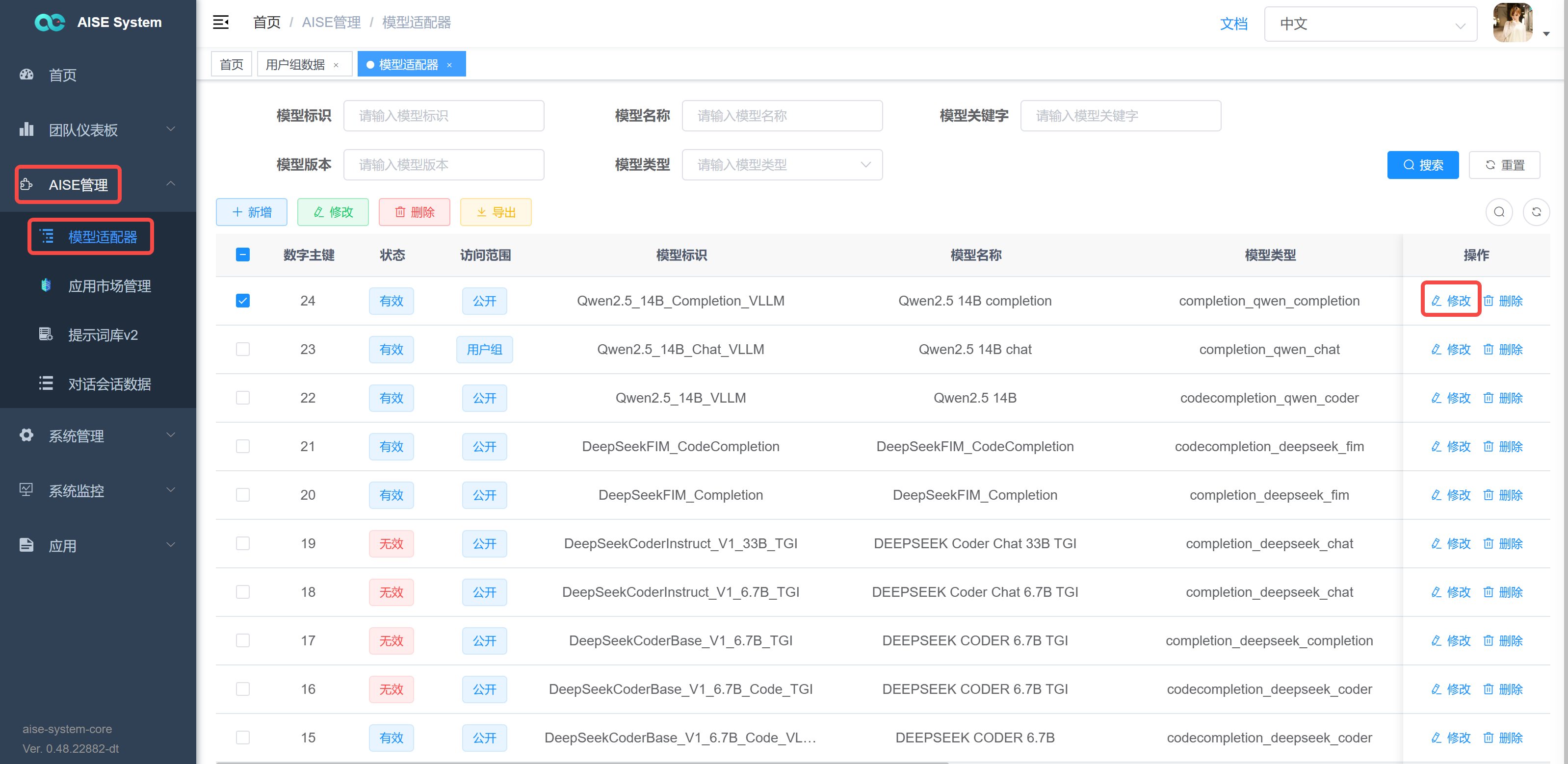Click 修改 for DeepSeekCoderBase_V1_6.7B_TGI row
This screenshot has width=1568, height=764.
(1451, 640)
